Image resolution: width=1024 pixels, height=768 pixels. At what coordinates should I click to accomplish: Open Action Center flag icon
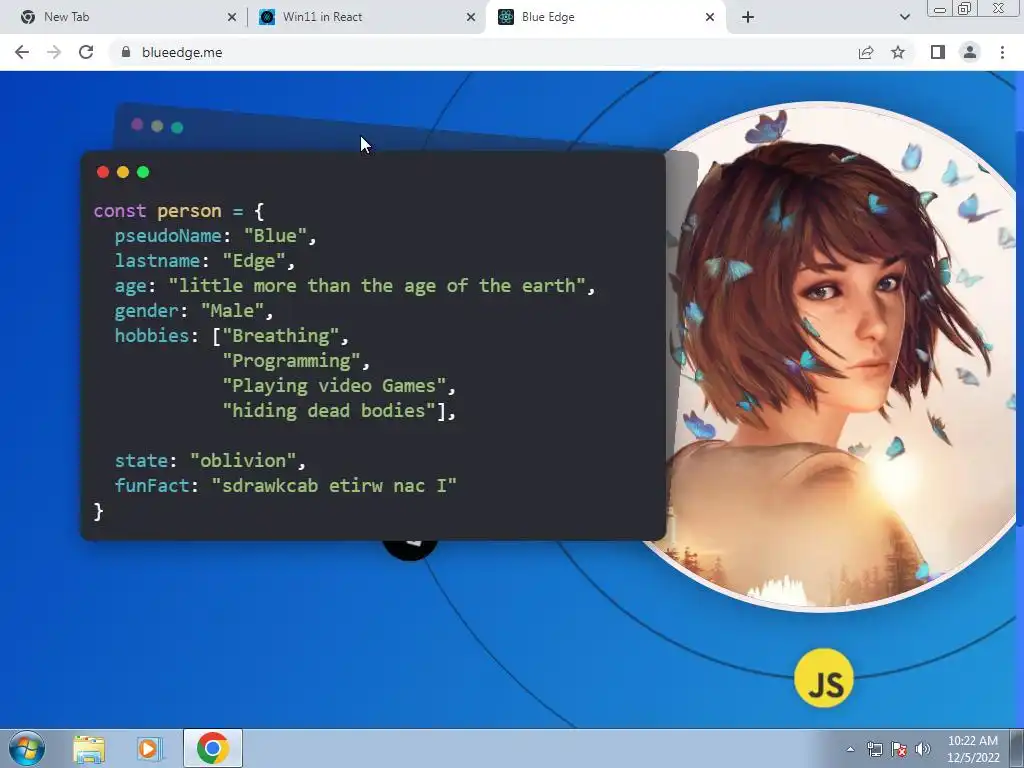coord(899,749)
